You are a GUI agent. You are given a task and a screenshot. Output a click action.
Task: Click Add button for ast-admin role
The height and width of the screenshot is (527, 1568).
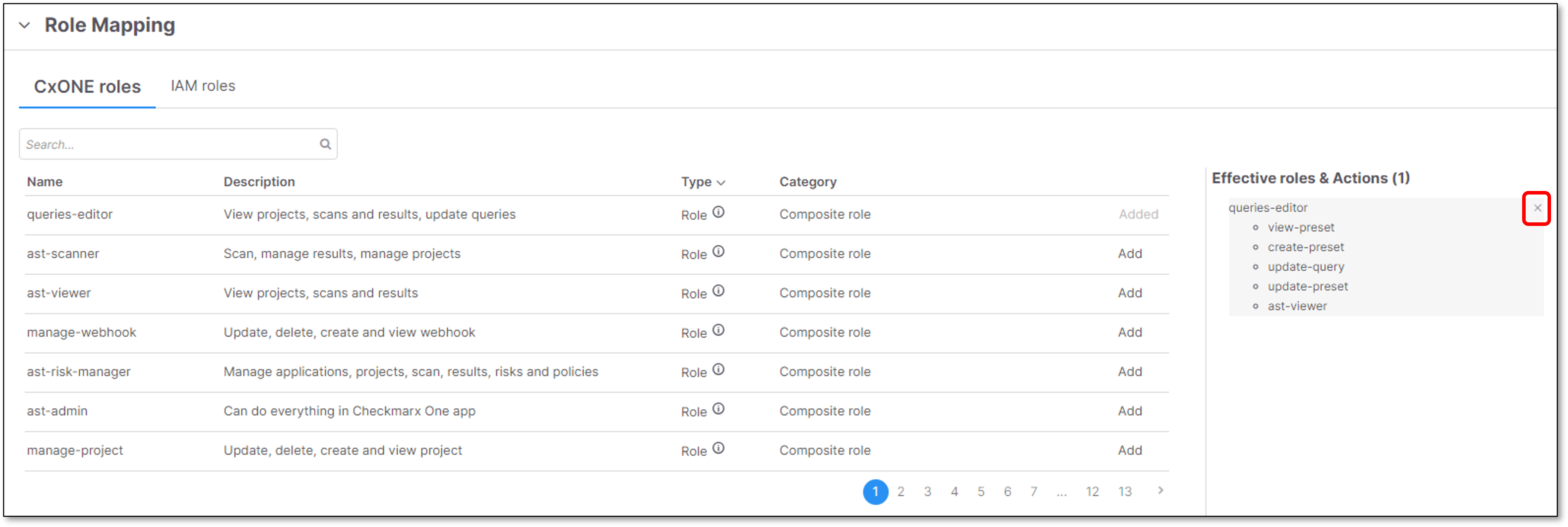pos(1131,411)
